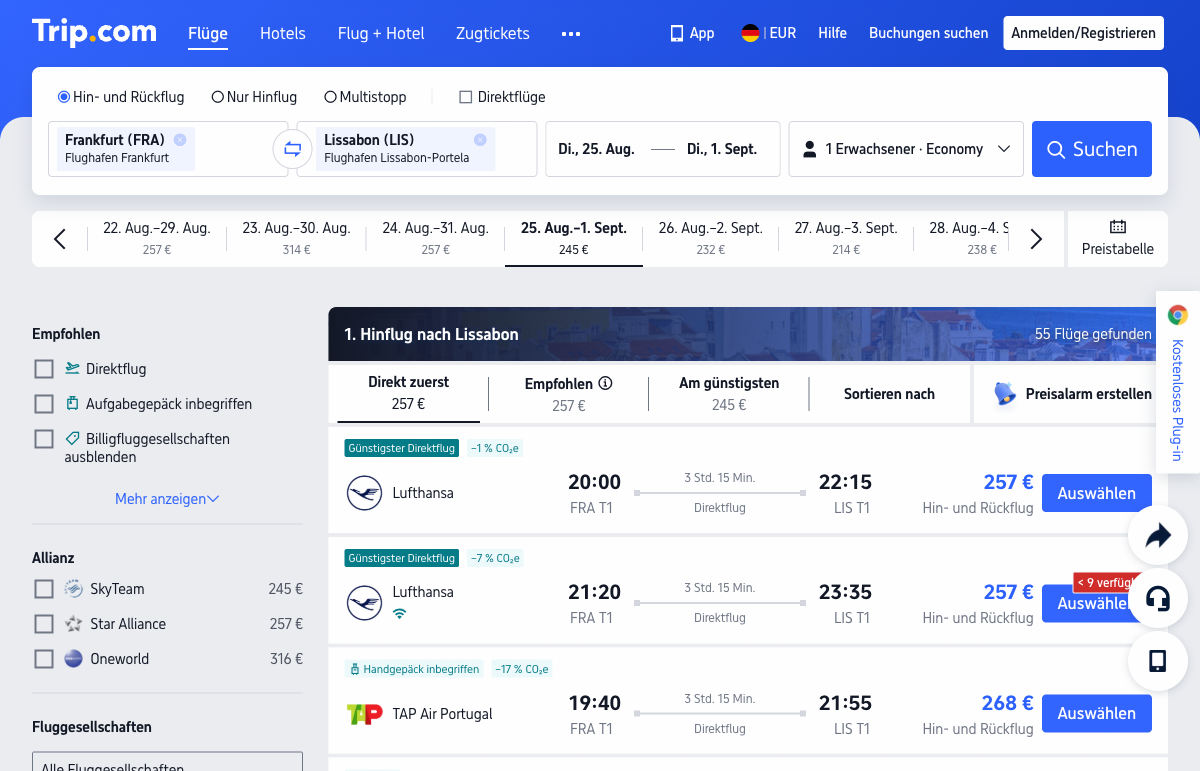Clear the Frankfurt (FRA) origin field
1200x771 pixels.
tap(180, 139)
